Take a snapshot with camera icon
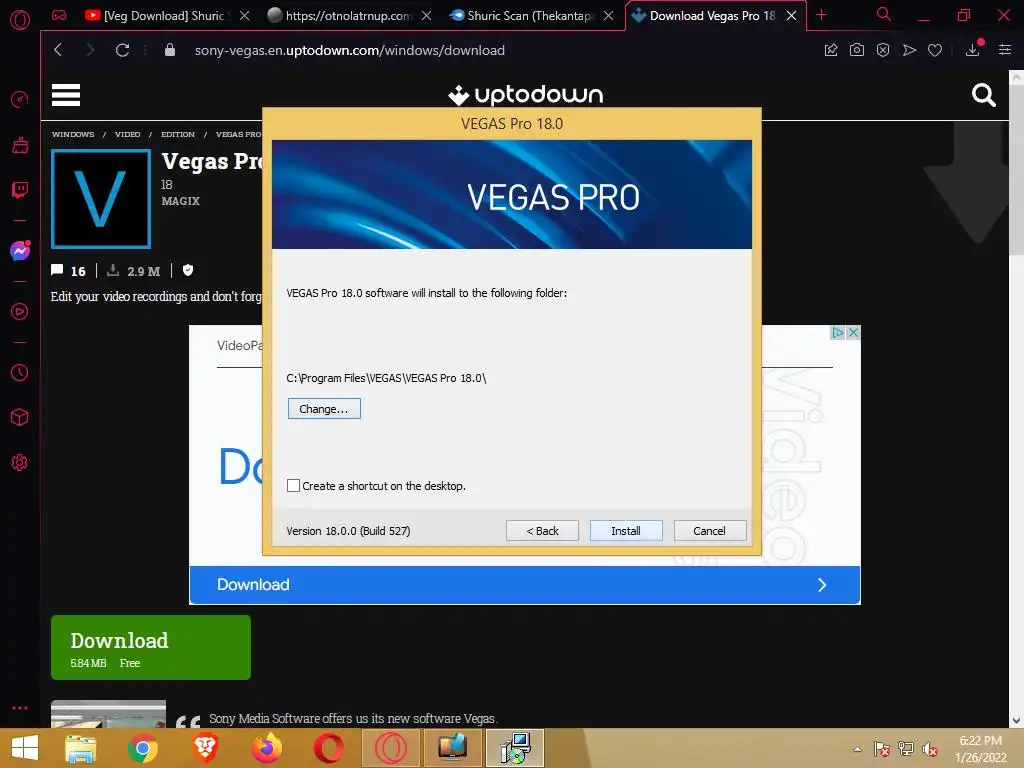 click(x=857, y=50)
